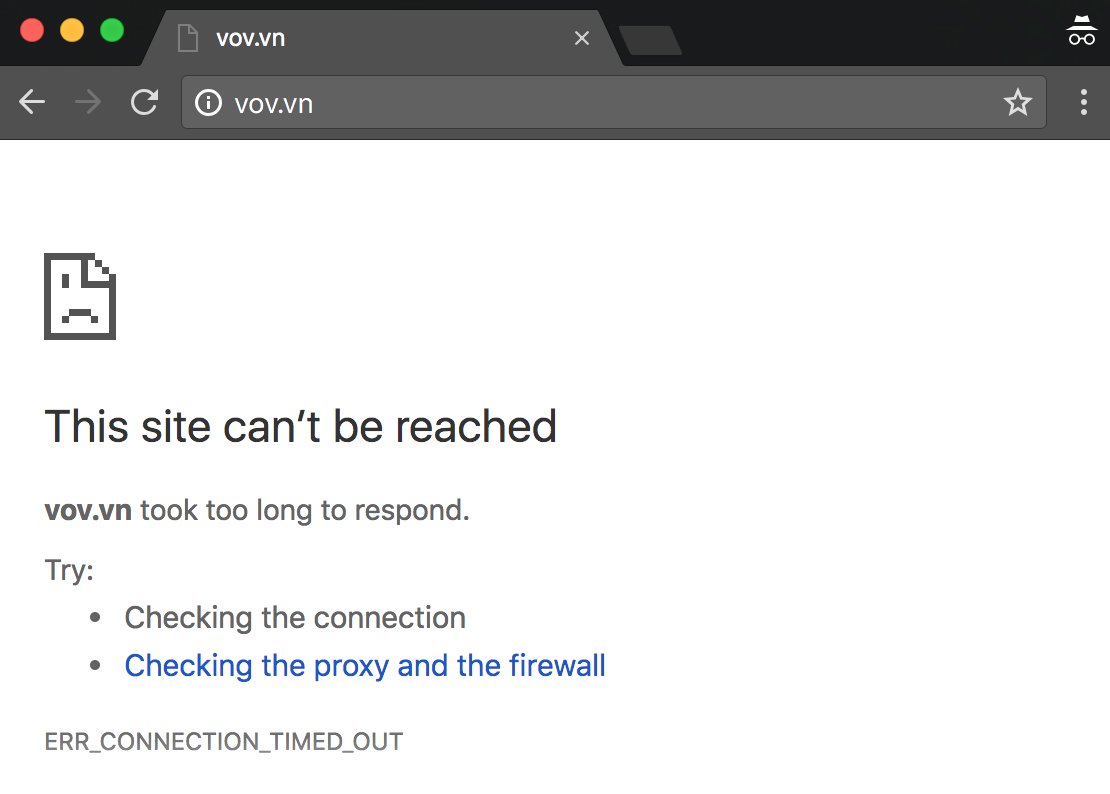
Task: Bookmark this page with the star
Action: 1018,102
